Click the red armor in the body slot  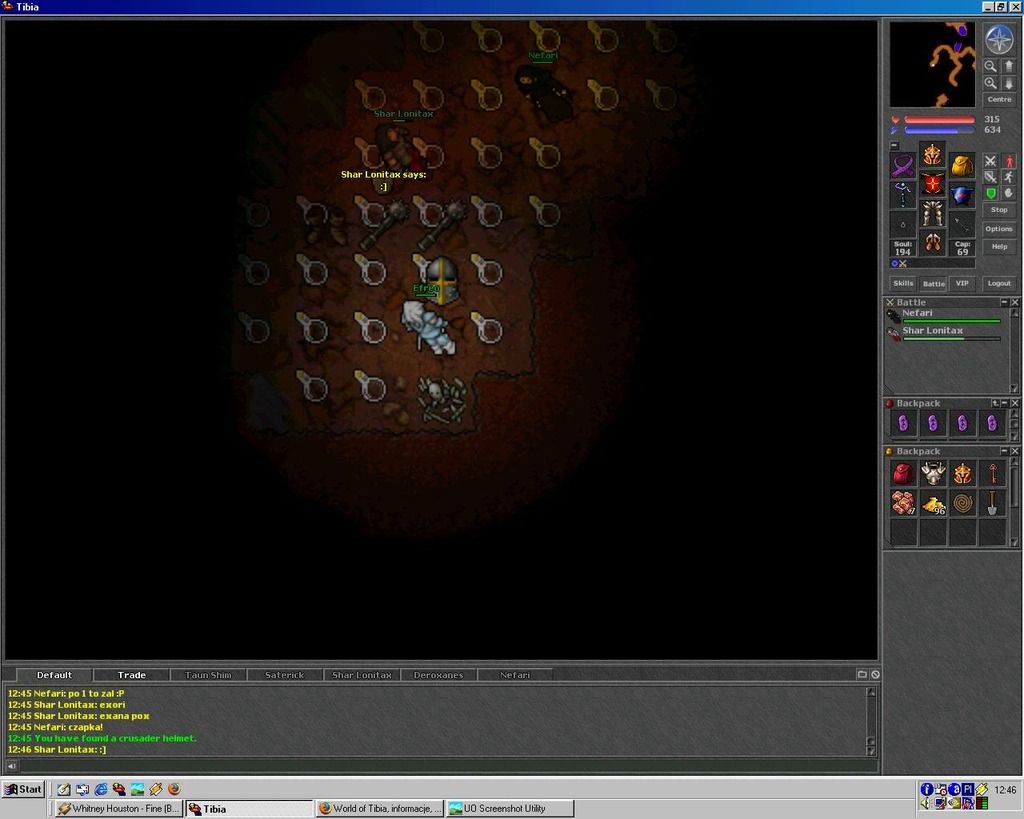pos(933,184)
